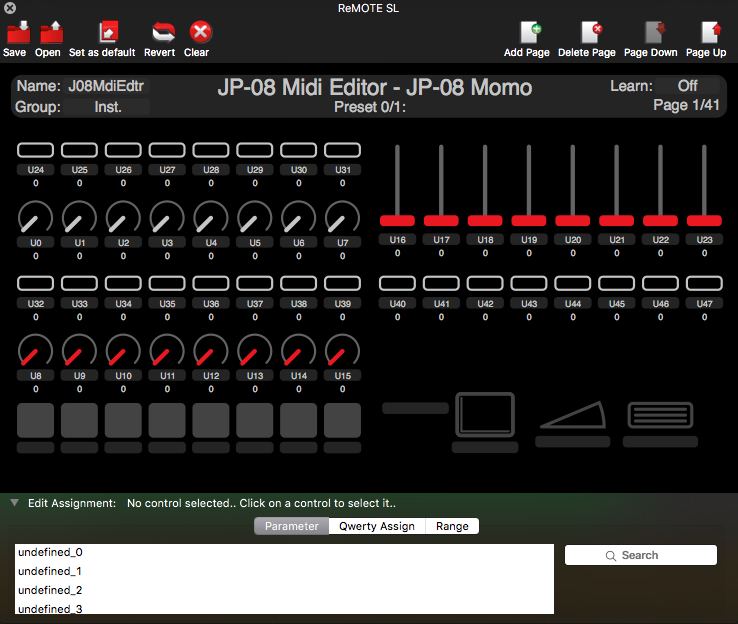The image size is (738, 624).
Task: Select the touchpad control icon
Action: tap(485, 415)
